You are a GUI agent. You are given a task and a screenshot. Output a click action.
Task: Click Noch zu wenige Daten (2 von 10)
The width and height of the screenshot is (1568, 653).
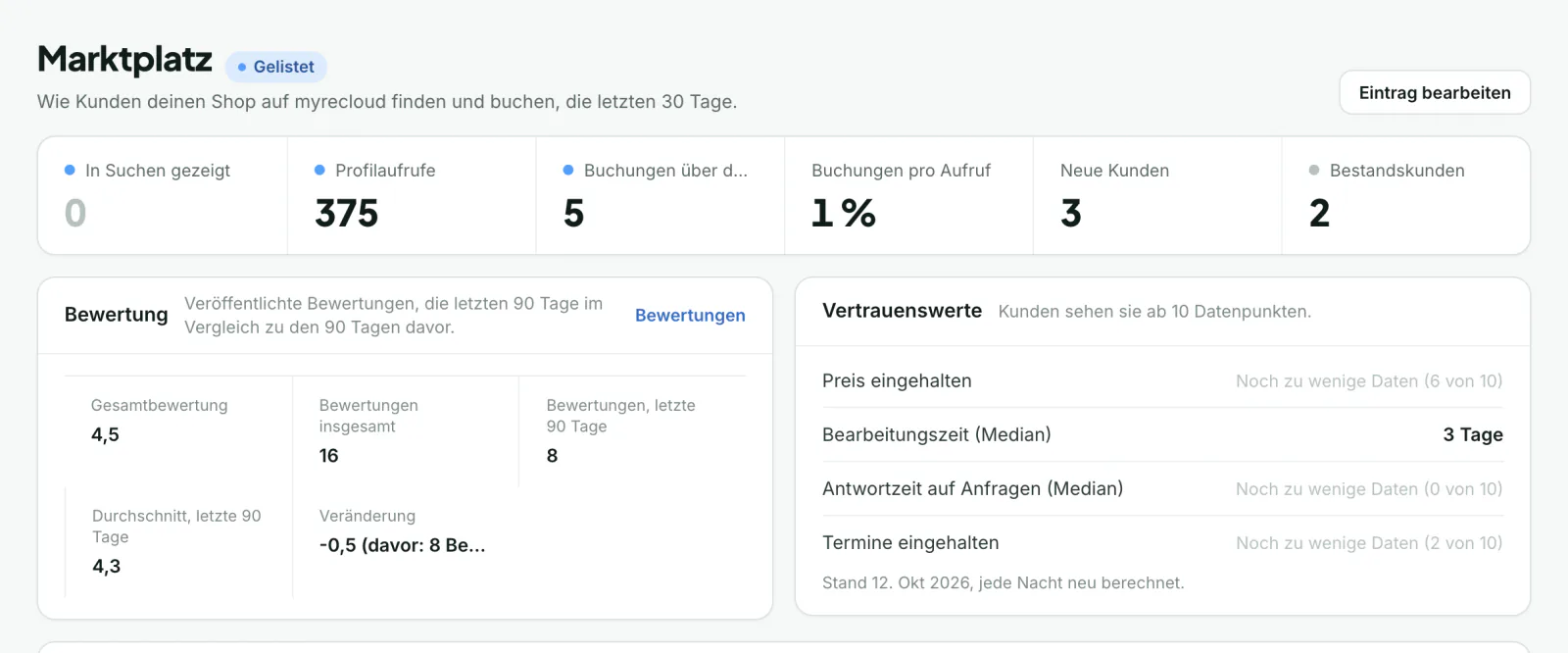[x=1369, y=542]
